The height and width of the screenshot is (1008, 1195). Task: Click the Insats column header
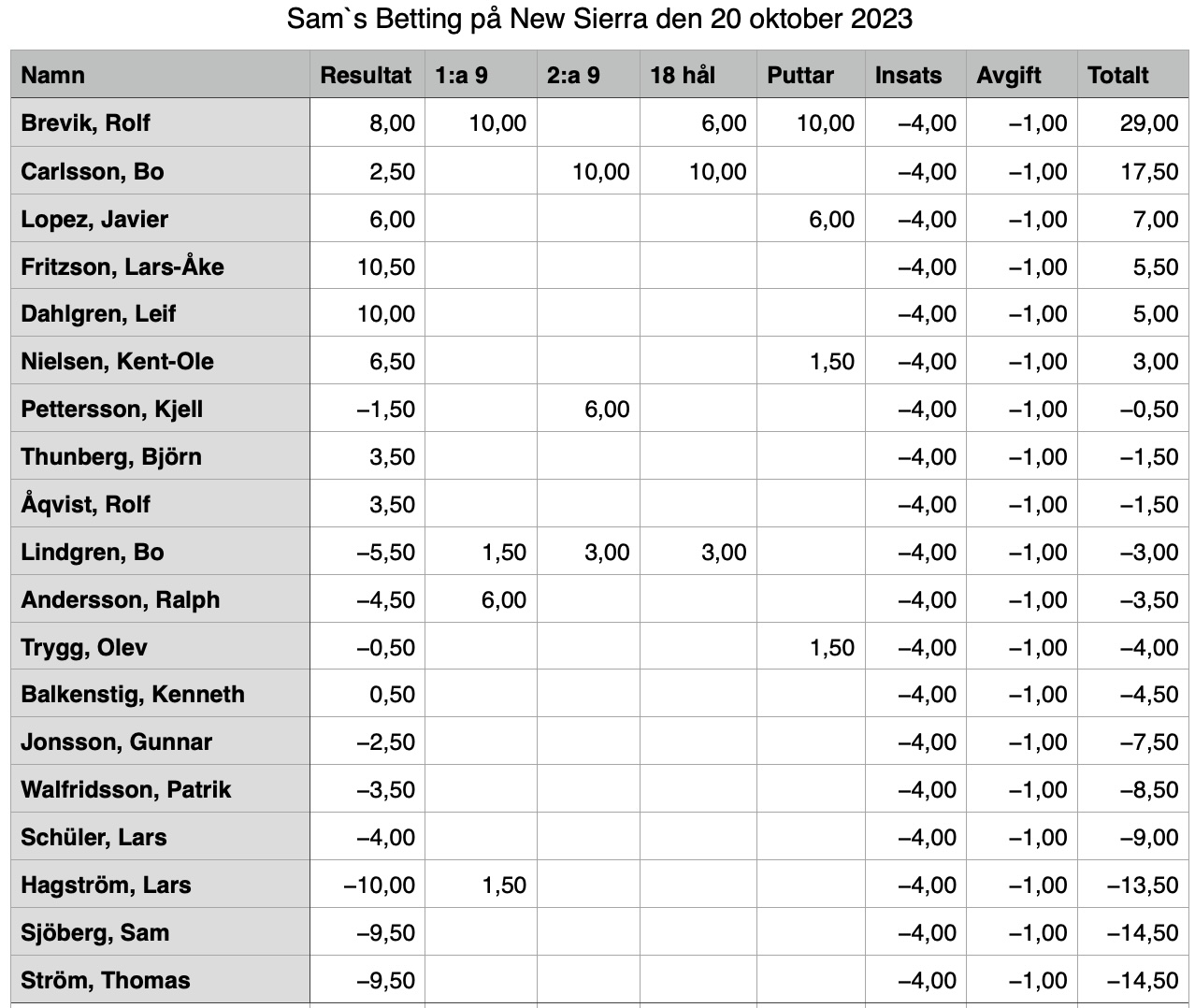(915, 75)
